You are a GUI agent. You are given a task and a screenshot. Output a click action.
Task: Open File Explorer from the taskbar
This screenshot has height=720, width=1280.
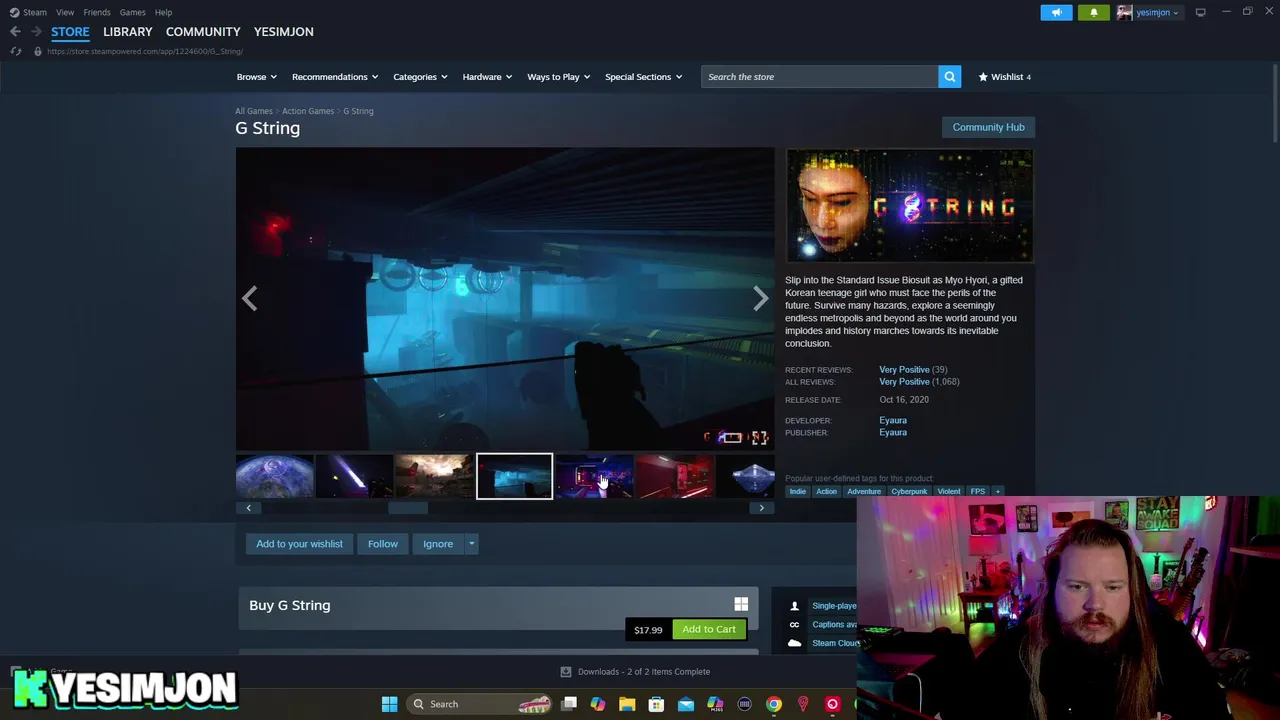(627, 704)
